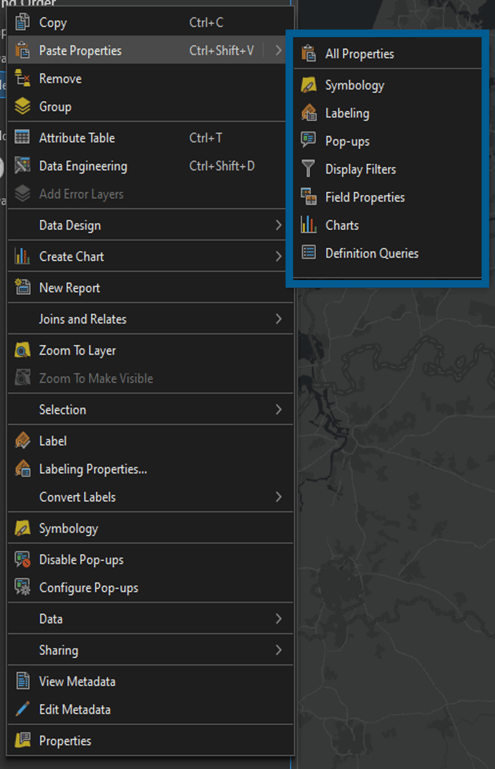495x769 pixels.
Task: Expand the Data Design submenu arrow
Action: 278,225
